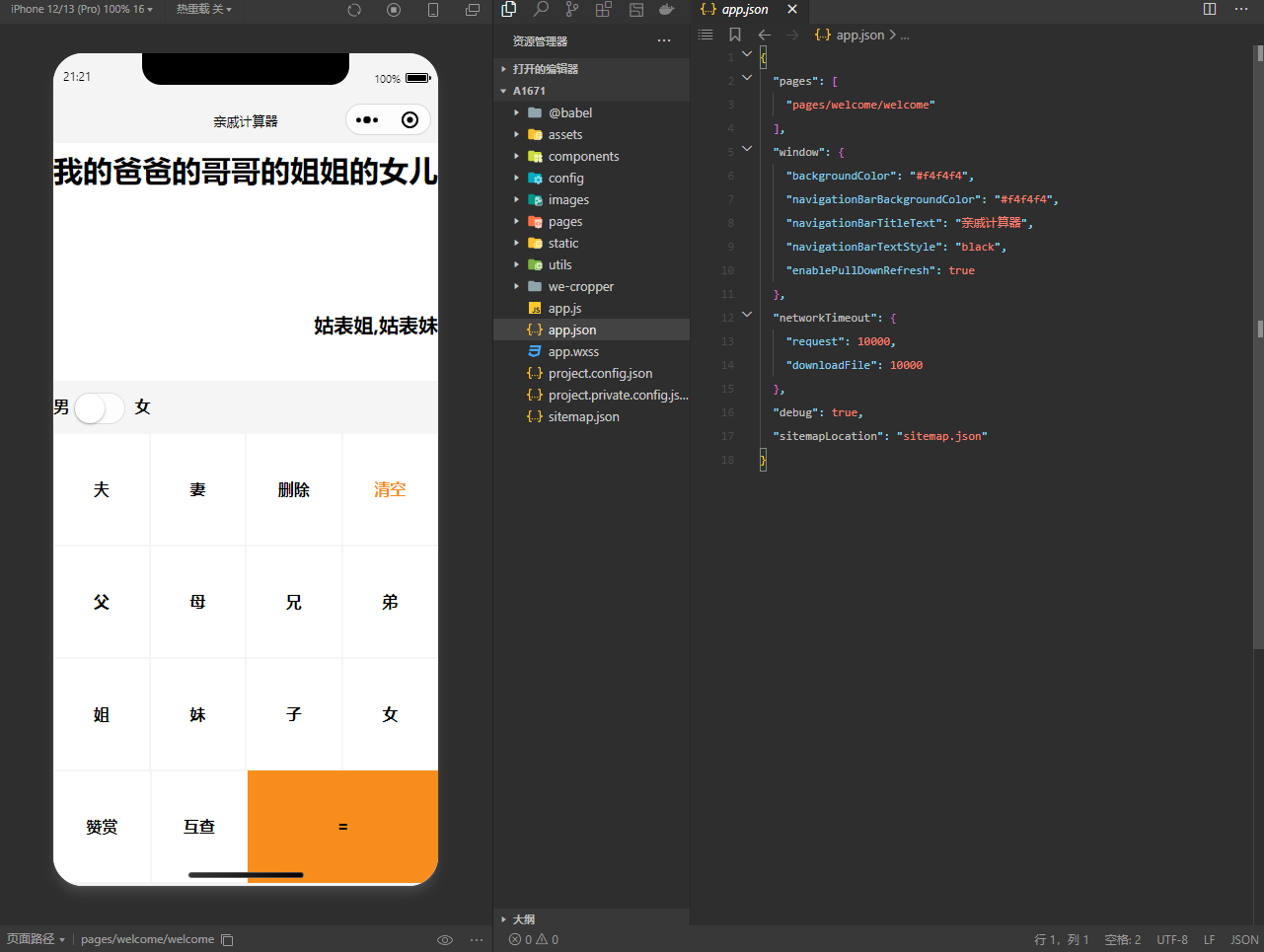This screenshot has height=952, width=1264.
Task: Click the capsule close circle button
Action: point(409,119)
